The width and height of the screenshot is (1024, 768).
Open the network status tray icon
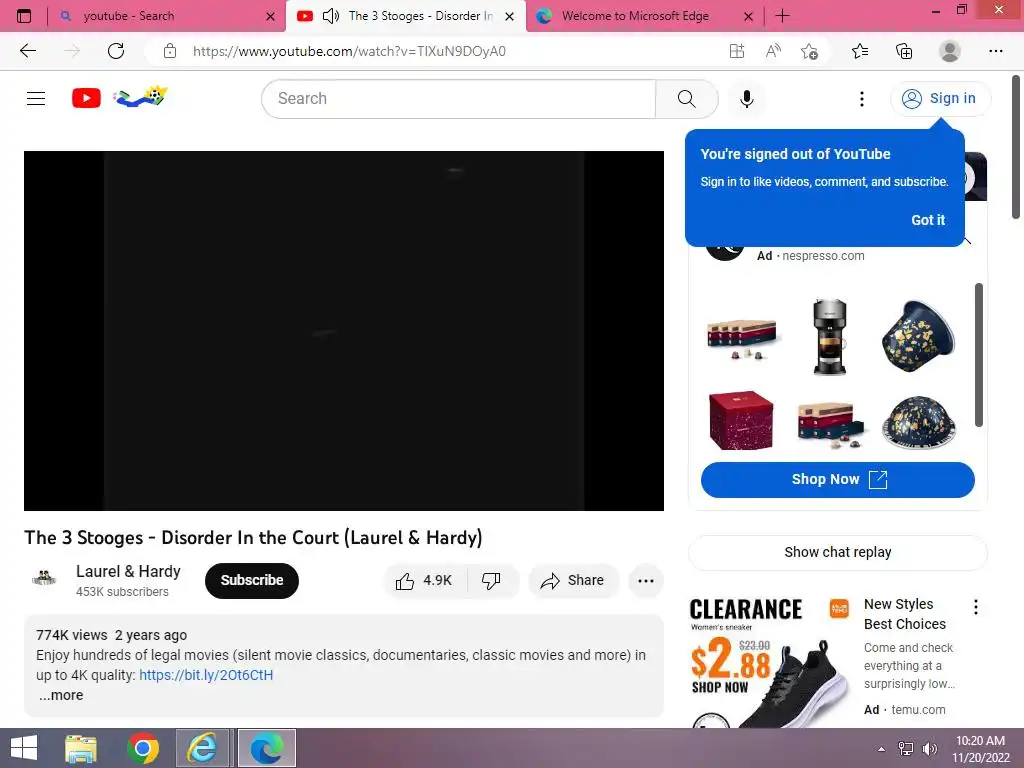(906, 749)
